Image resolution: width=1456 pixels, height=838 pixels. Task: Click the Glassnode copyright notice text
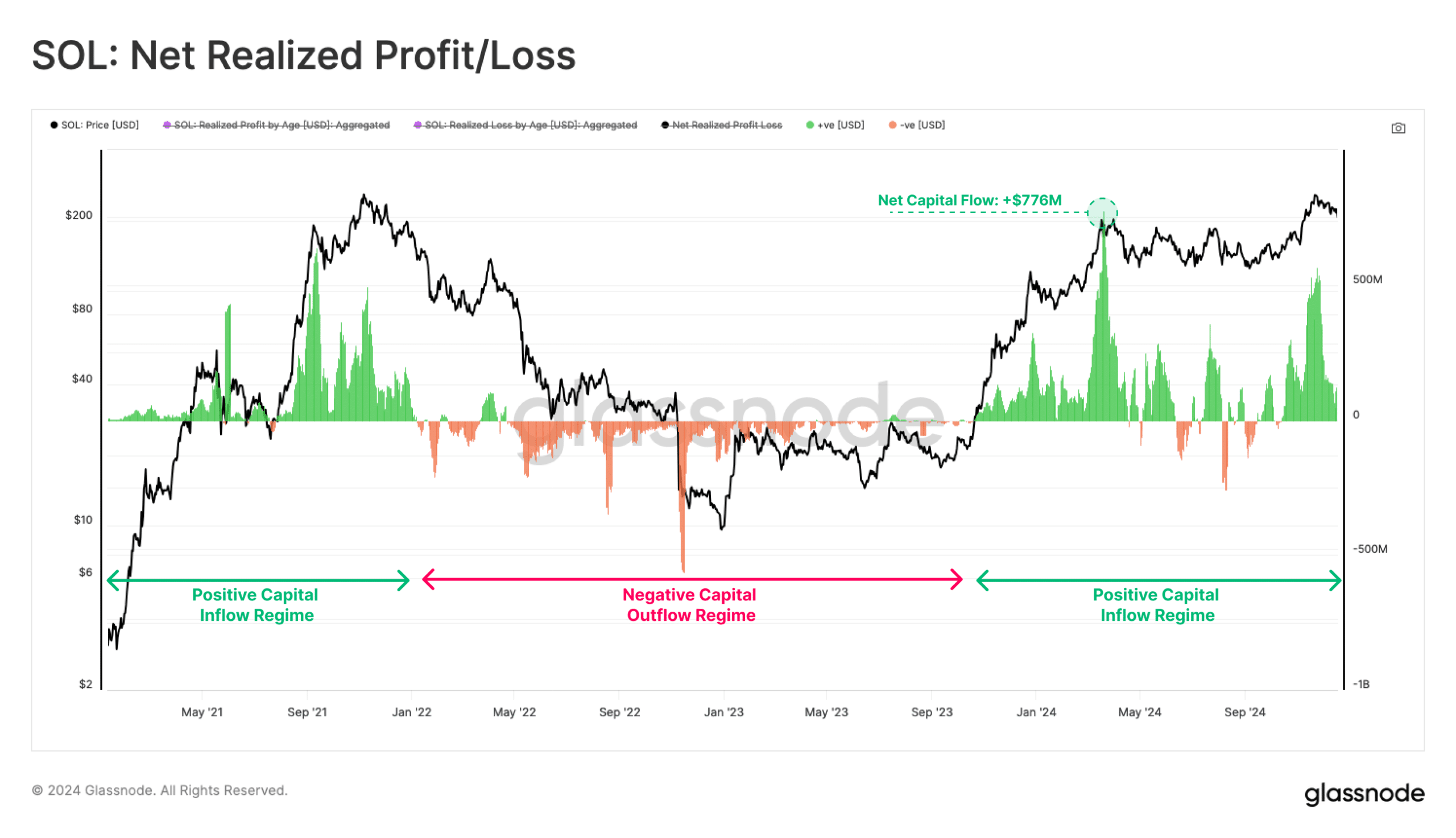[x=159, y=790]
